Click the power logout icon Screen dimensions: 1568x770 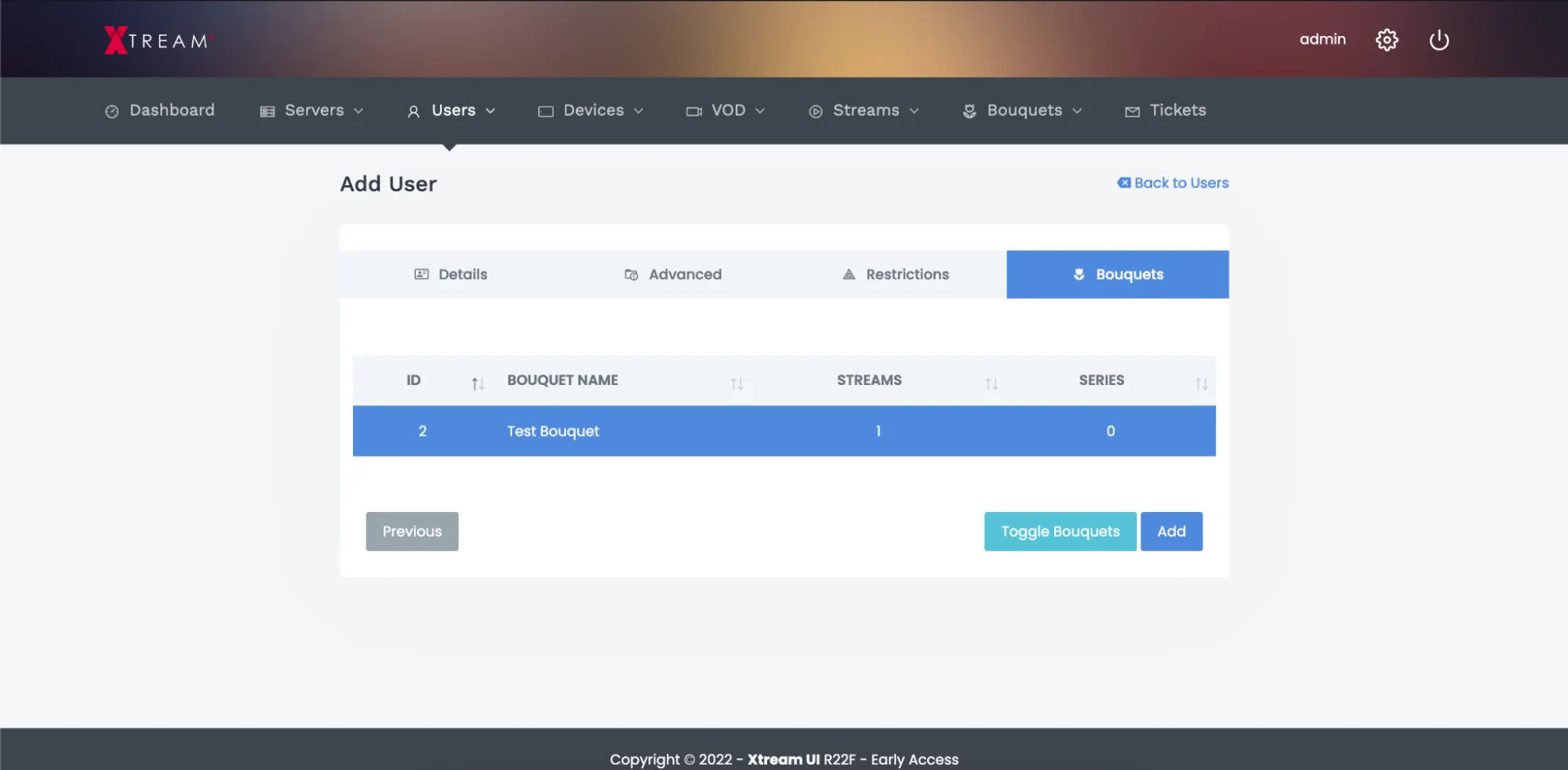point(1439,40)
